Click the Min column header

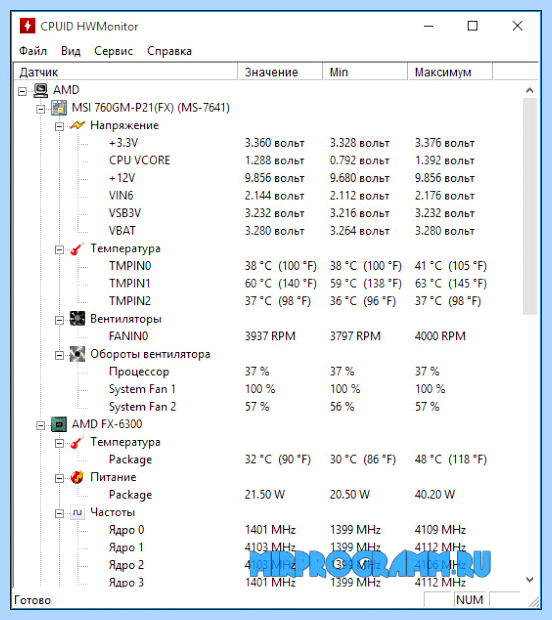coord(365,72)
